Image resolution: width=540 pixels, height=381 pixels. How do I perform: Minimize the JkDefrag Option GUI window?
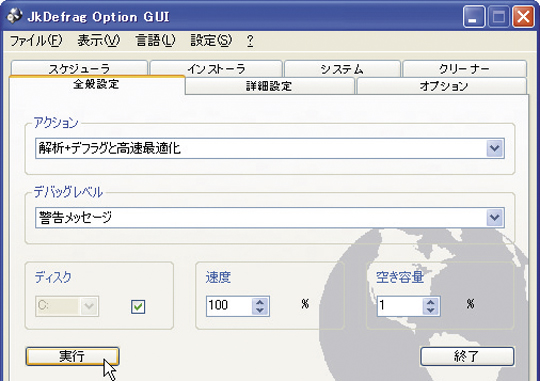pyautogui.click(x=474, y=16)
